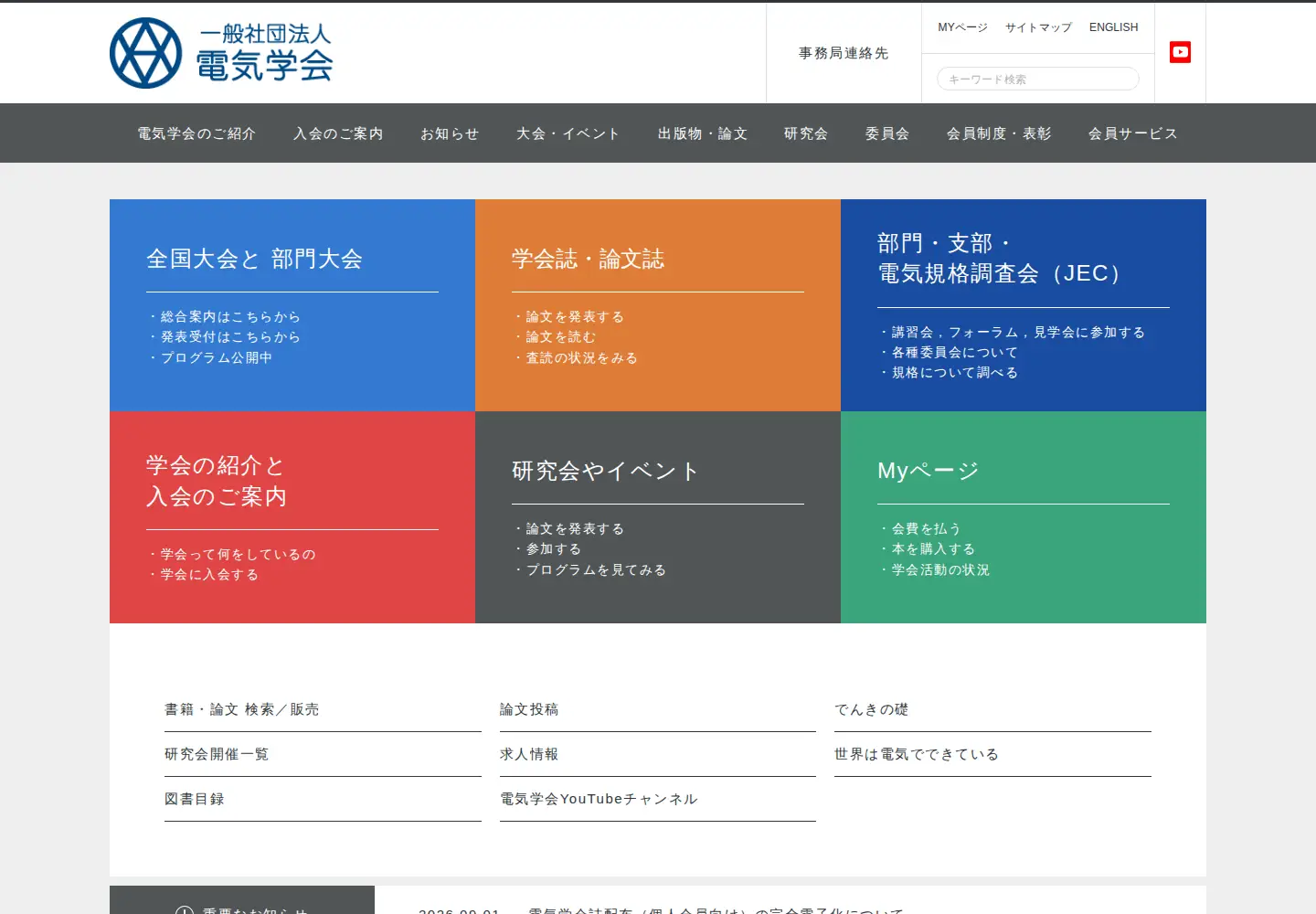Screen dimensions: 1316x914
Task: Open 図書目録
Action: [323, 799]
